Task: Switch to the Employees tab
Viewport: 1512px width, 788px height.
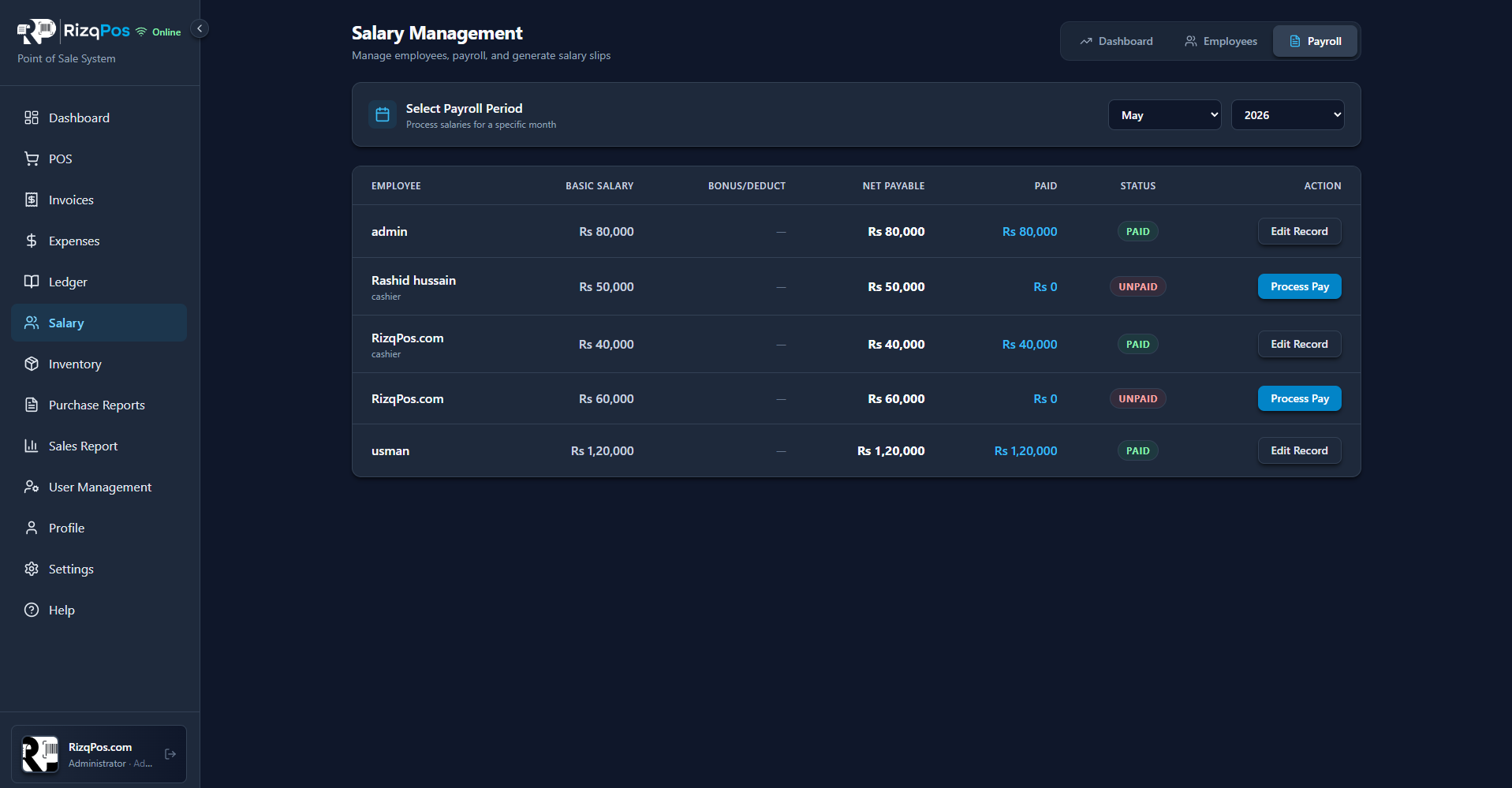Action: point(1221,41)
